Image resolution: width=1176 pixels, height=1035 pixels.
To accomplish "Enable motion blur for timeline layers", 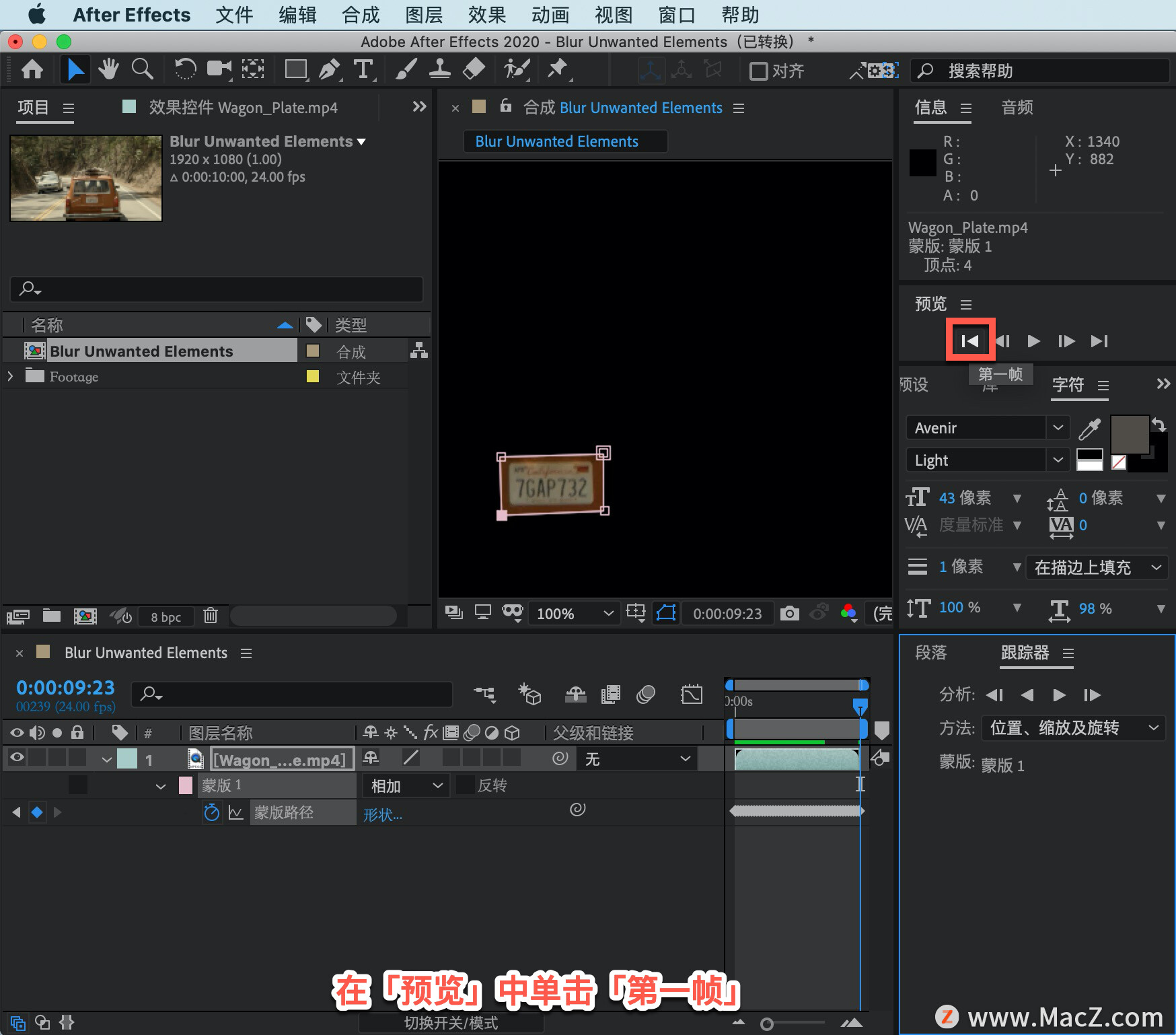I will click(646, 694).
